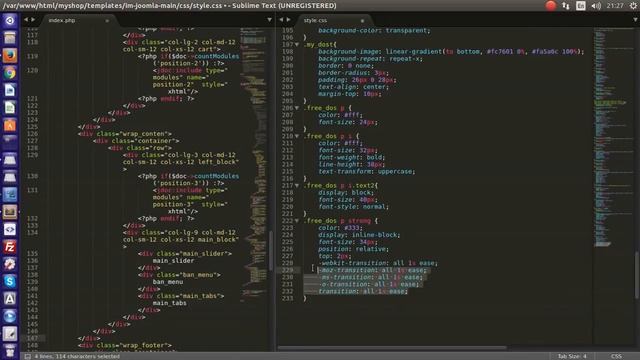
Task: Click the style.css horizontal scrollbar
Action: [392, 348]
